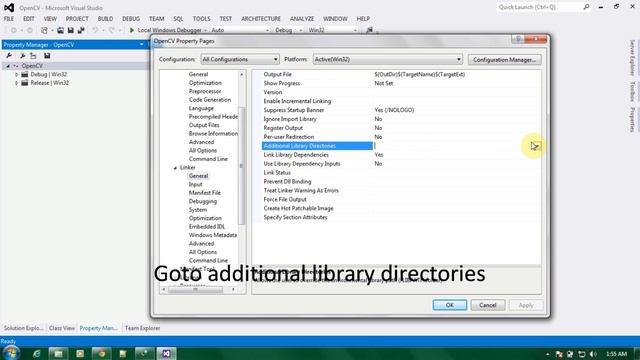Screen dimensions: 640x360
Task: Click the icon right of the Win32 toolbar dropdown
Action: pos(369,30)
